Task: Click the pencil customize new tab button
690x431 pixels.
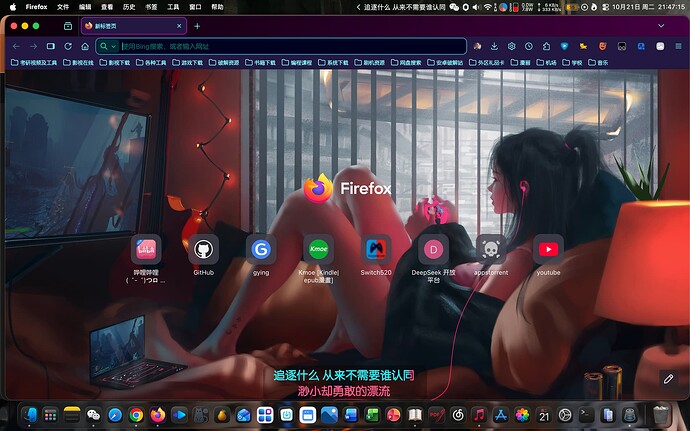Action: pyautogui.click(x=668, y=379)
